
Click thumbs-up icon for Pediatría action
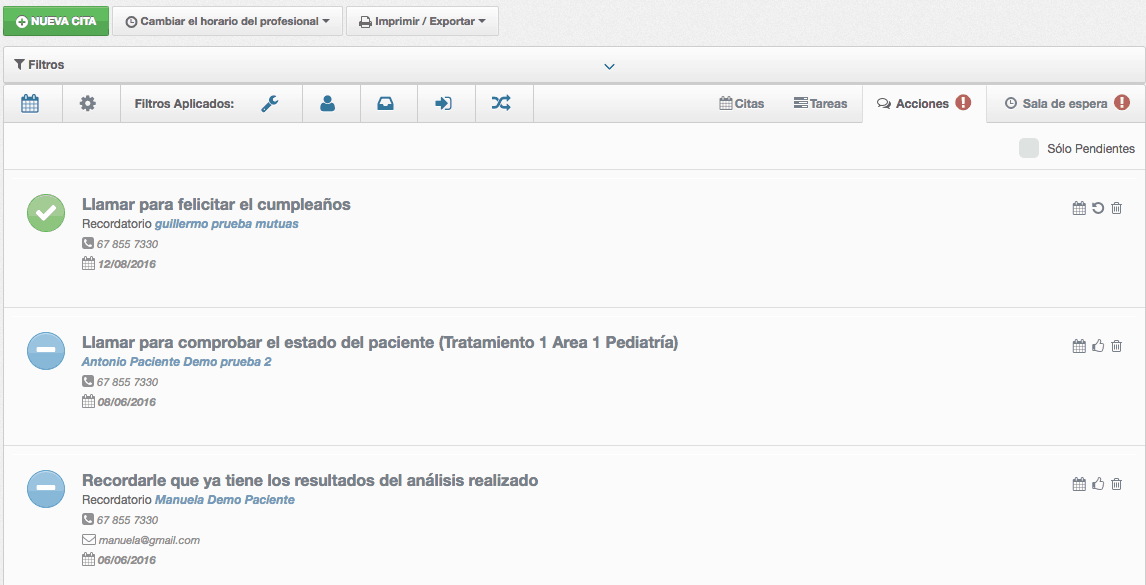tap(1098, 346)
